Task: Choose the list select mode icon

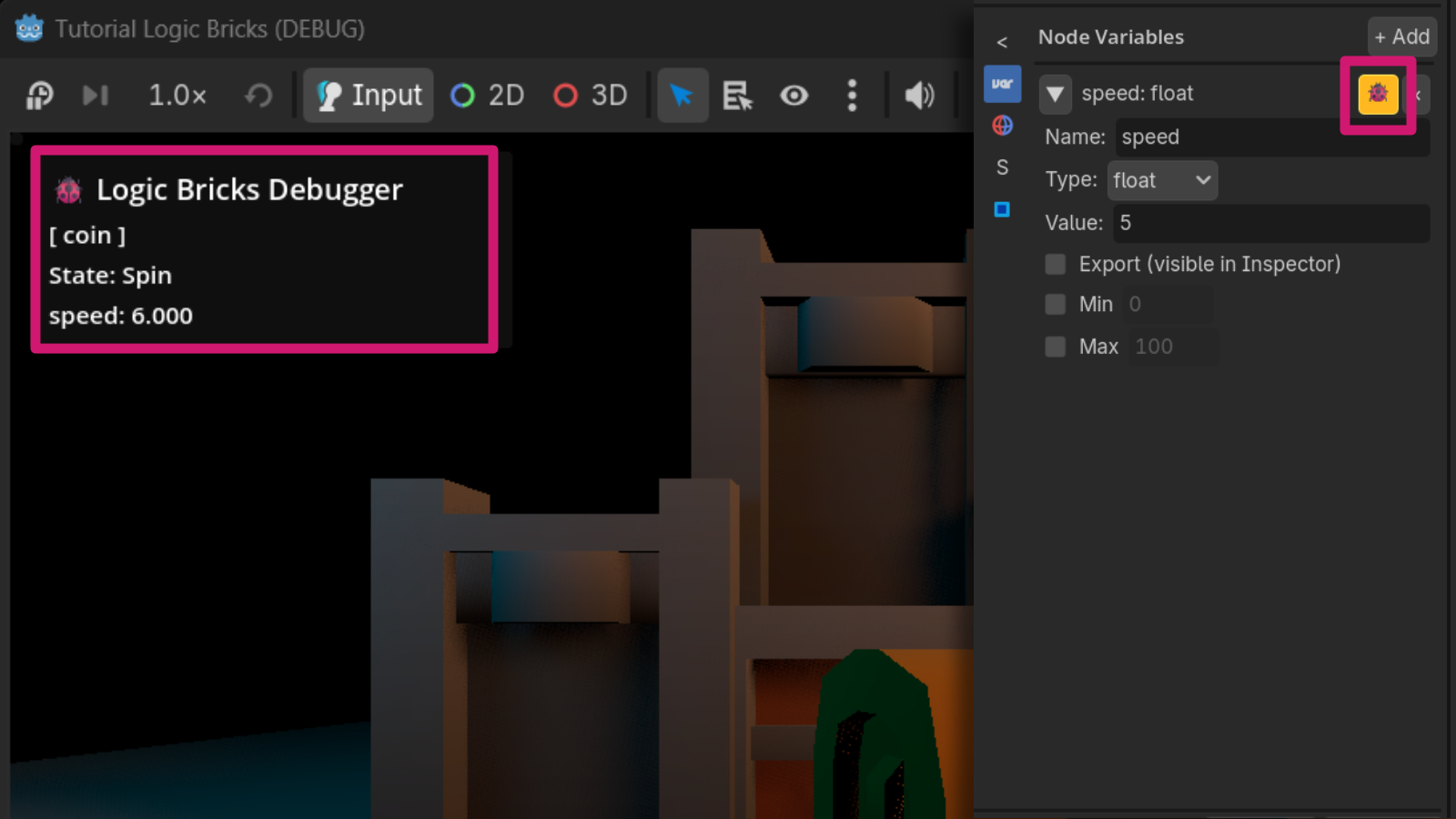Action: (x=737, y=95)
